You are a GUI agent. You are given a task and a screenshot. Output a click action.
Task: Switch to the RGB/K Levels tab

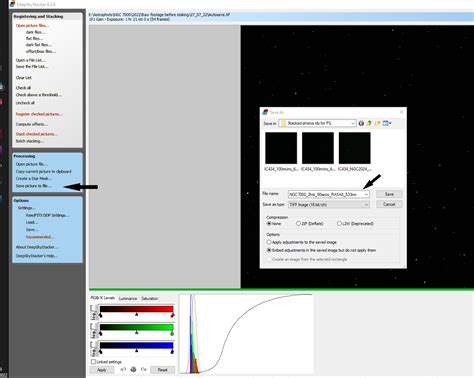(103, 298)
